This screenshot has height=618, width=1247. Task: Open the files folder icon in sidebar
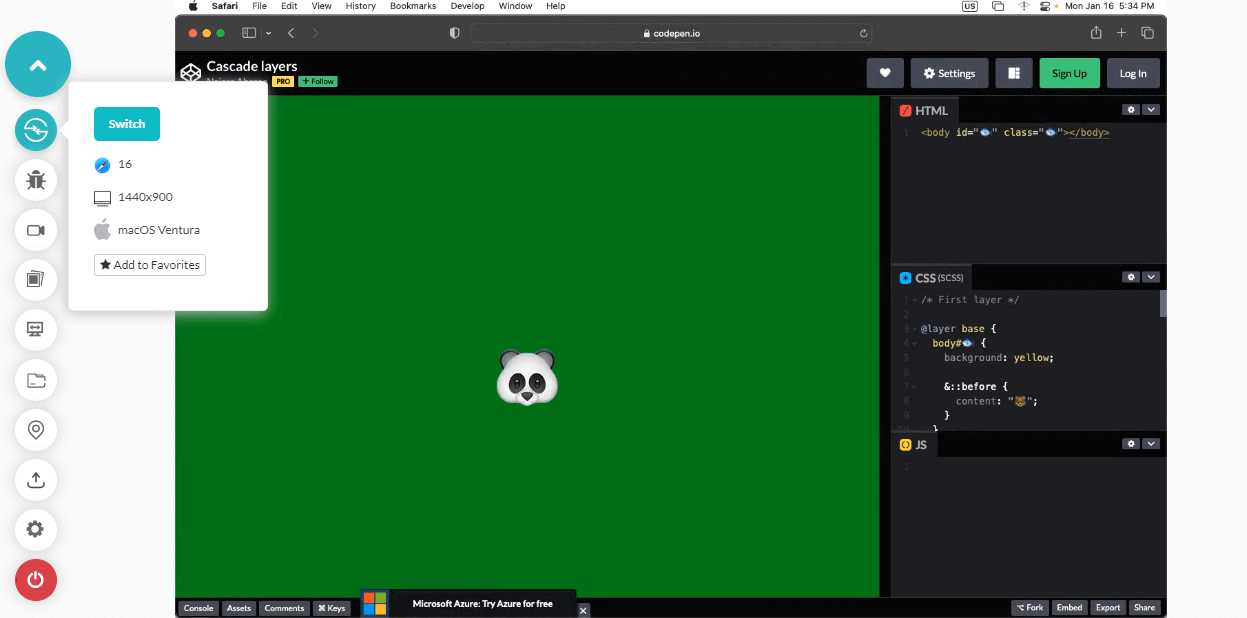click(x=36, y=379)
